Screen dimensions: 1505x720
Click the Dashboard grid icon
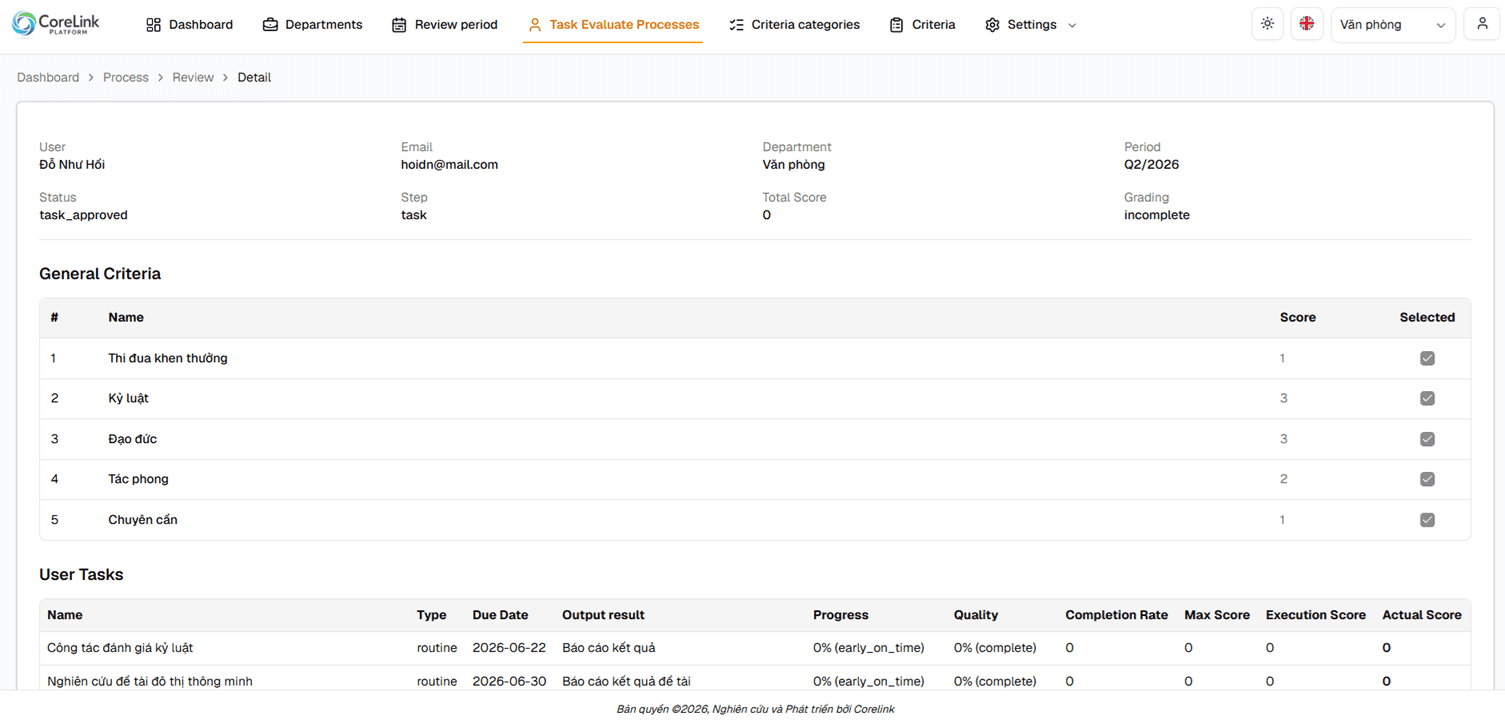click(x=153, y=25)
